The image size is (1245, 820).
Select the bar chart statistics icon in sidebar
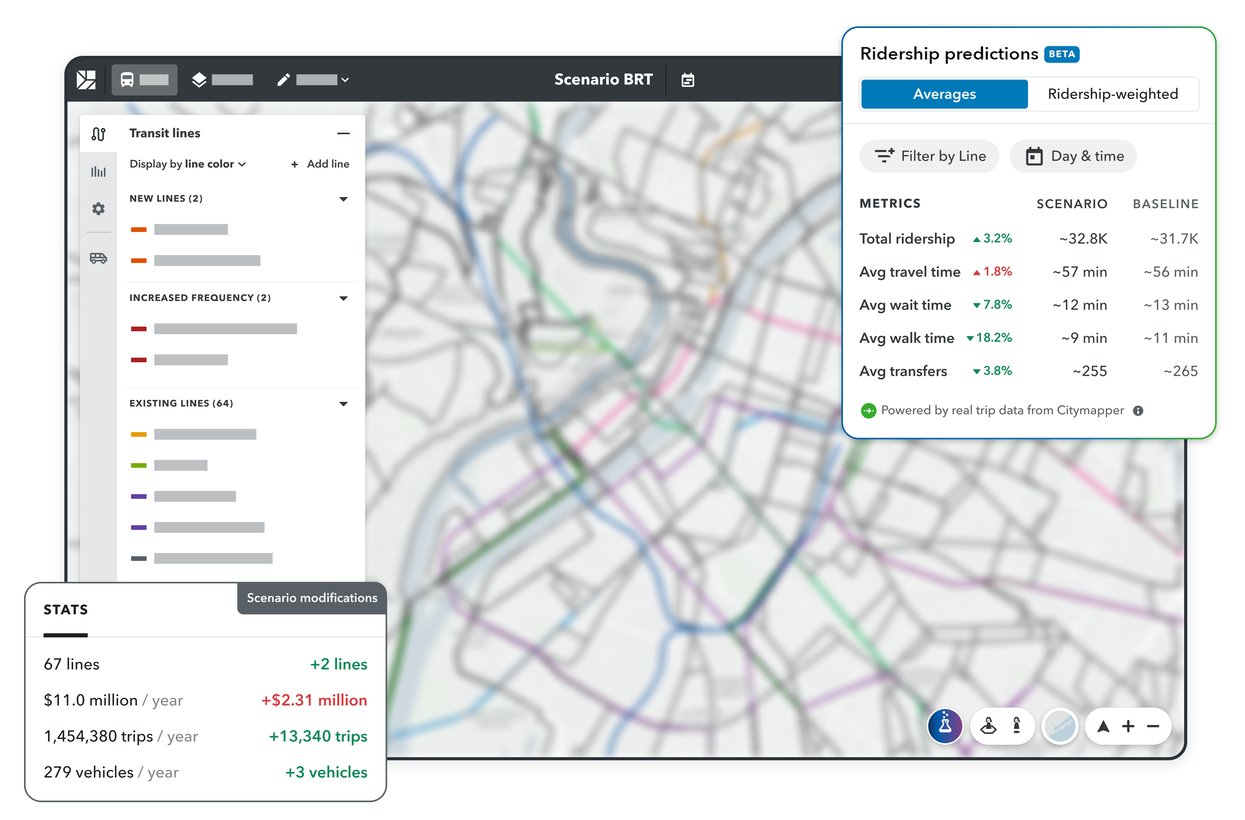98,170
